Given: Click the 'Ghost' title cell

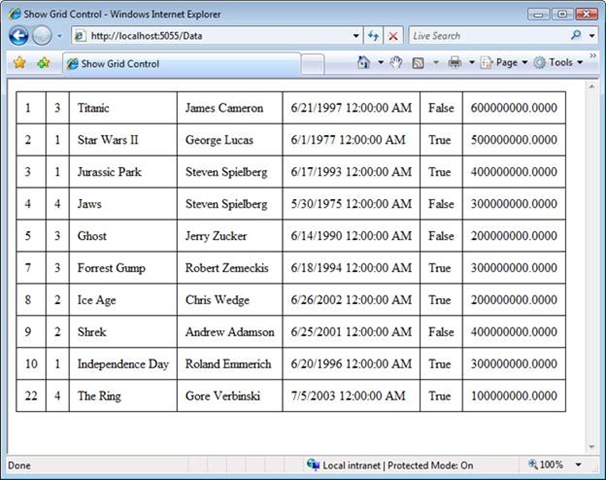Looking at the screenshot, I should (x=123, y=236).
